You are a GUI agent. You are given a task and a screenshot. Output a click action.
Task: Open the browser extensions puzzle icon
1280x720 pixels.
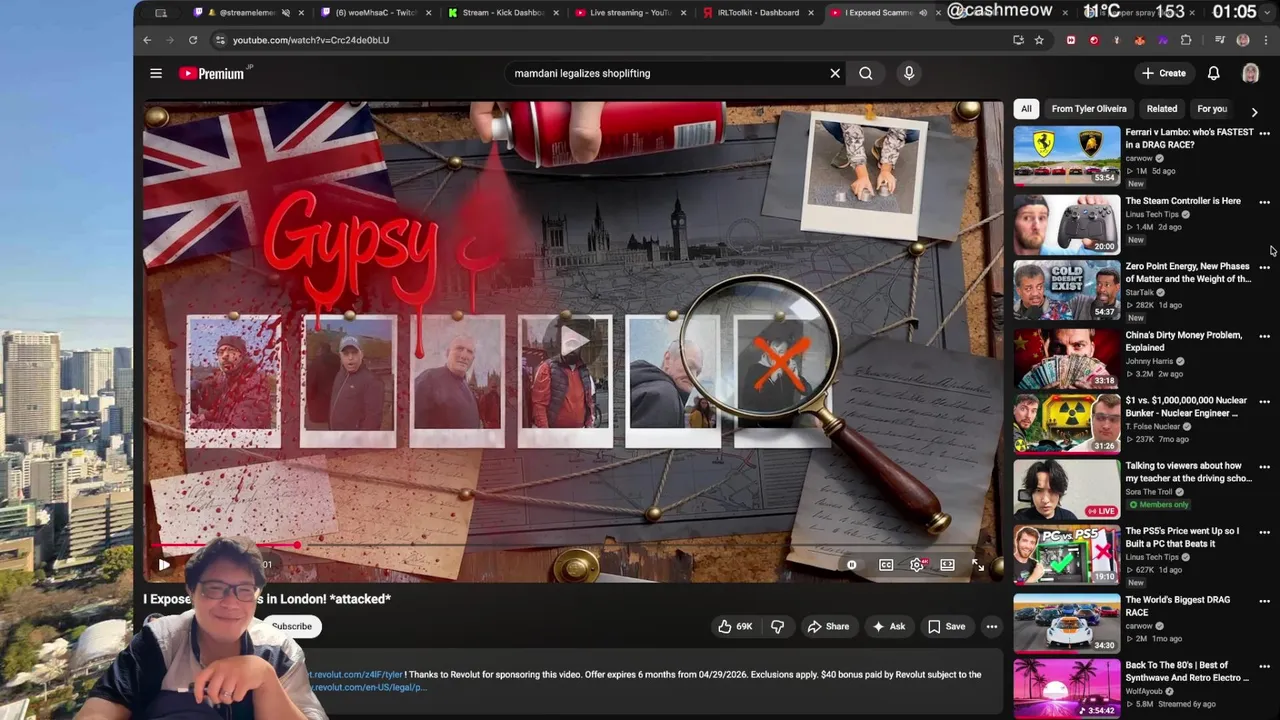pyautogui.click(x=1186, y=40)
